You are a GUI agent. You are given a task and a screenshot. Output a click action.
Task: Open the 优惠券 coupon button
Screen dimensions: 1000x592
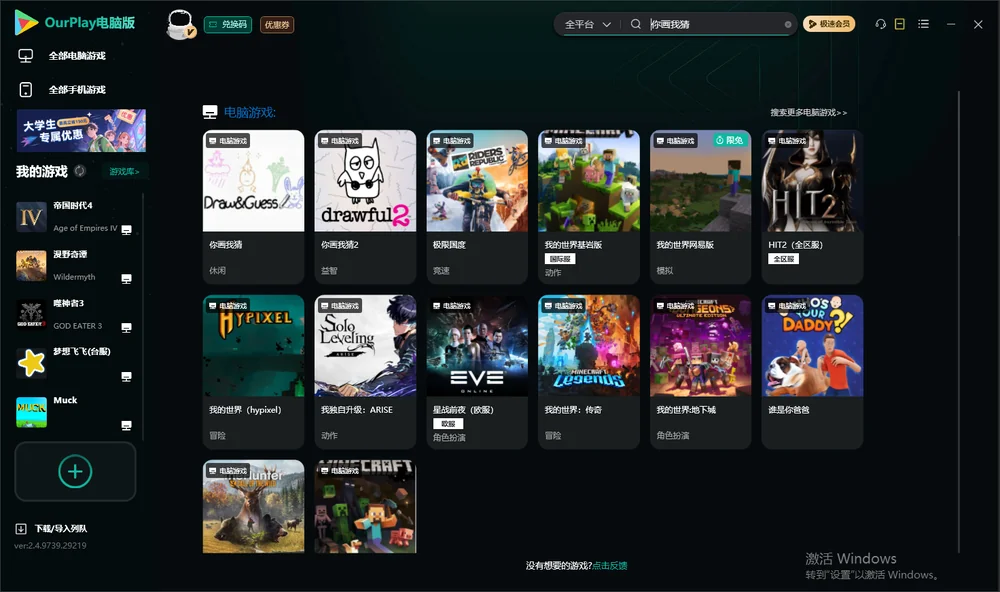[x=277, y=25]
